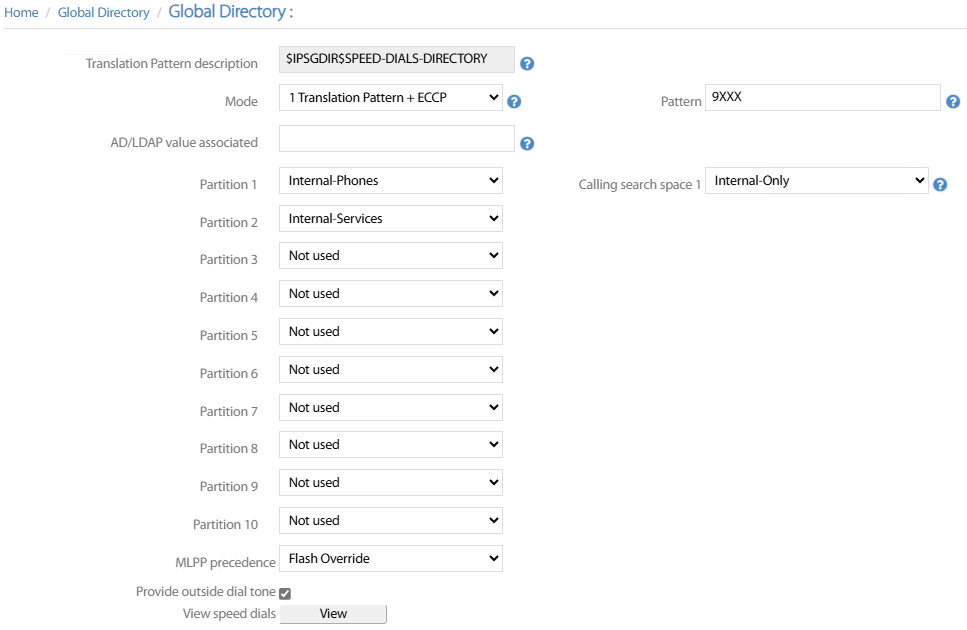
Task: Click help icon next to Mode dropdown
Action: tap(514, 102)
